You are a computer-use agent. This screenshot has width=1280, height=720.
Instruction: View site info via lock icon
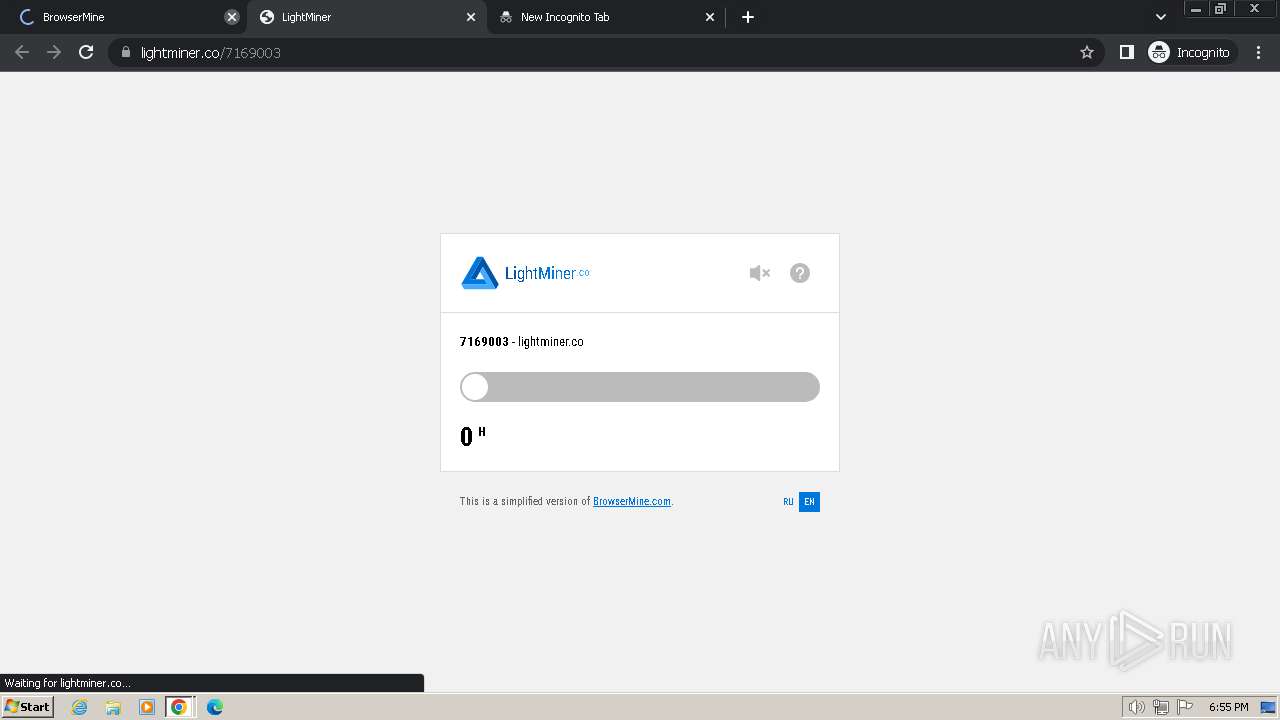[126, 52]
